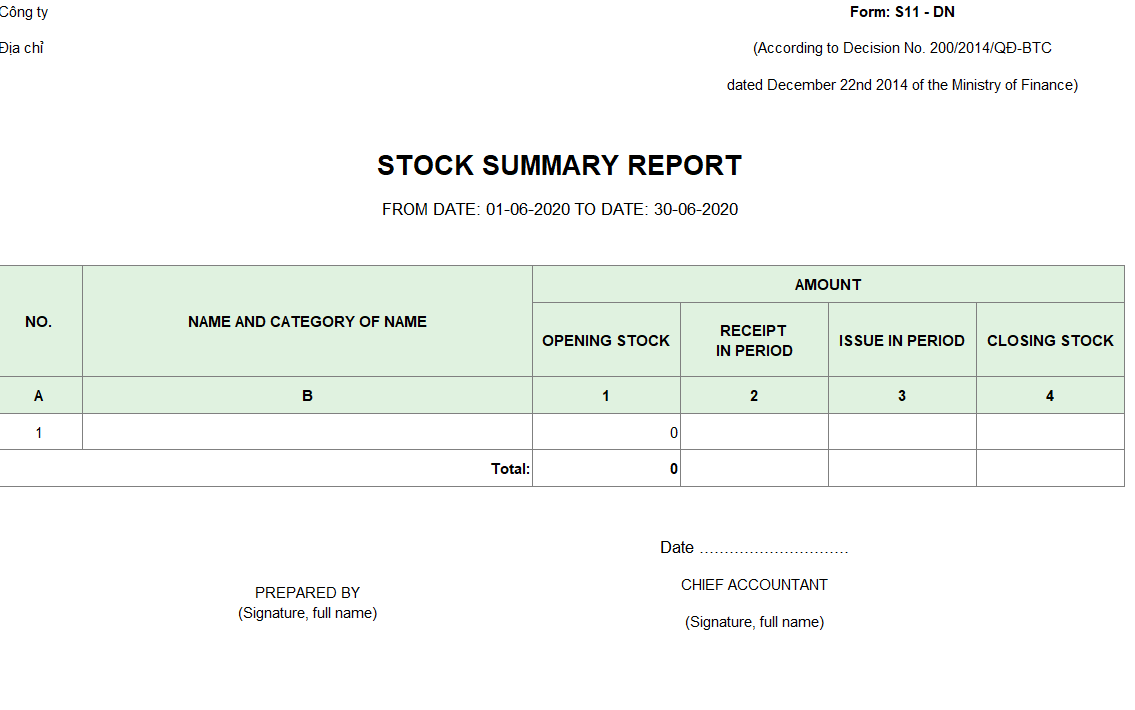The height and width of the screenshot is (710, 1135).
Task: Click the Công ty company label
Action: click(24, 12)
